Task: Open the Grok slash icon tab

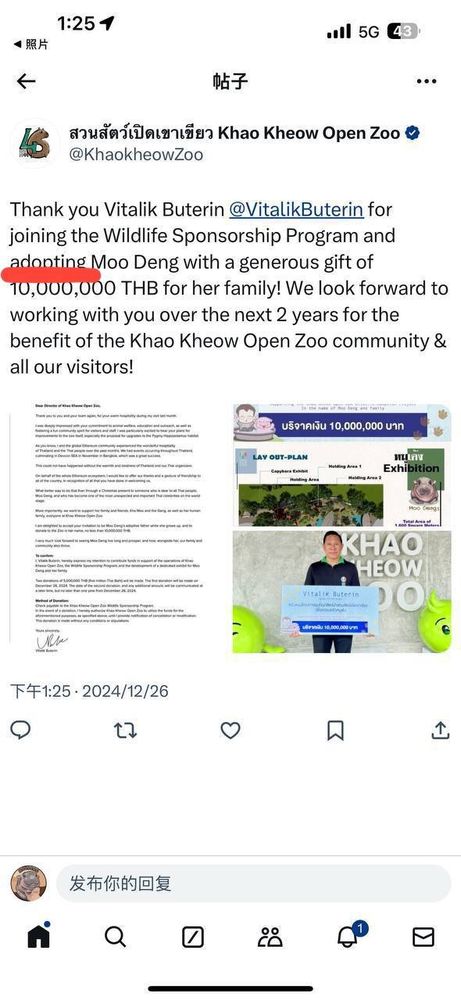Action: [x=193, y=936]
